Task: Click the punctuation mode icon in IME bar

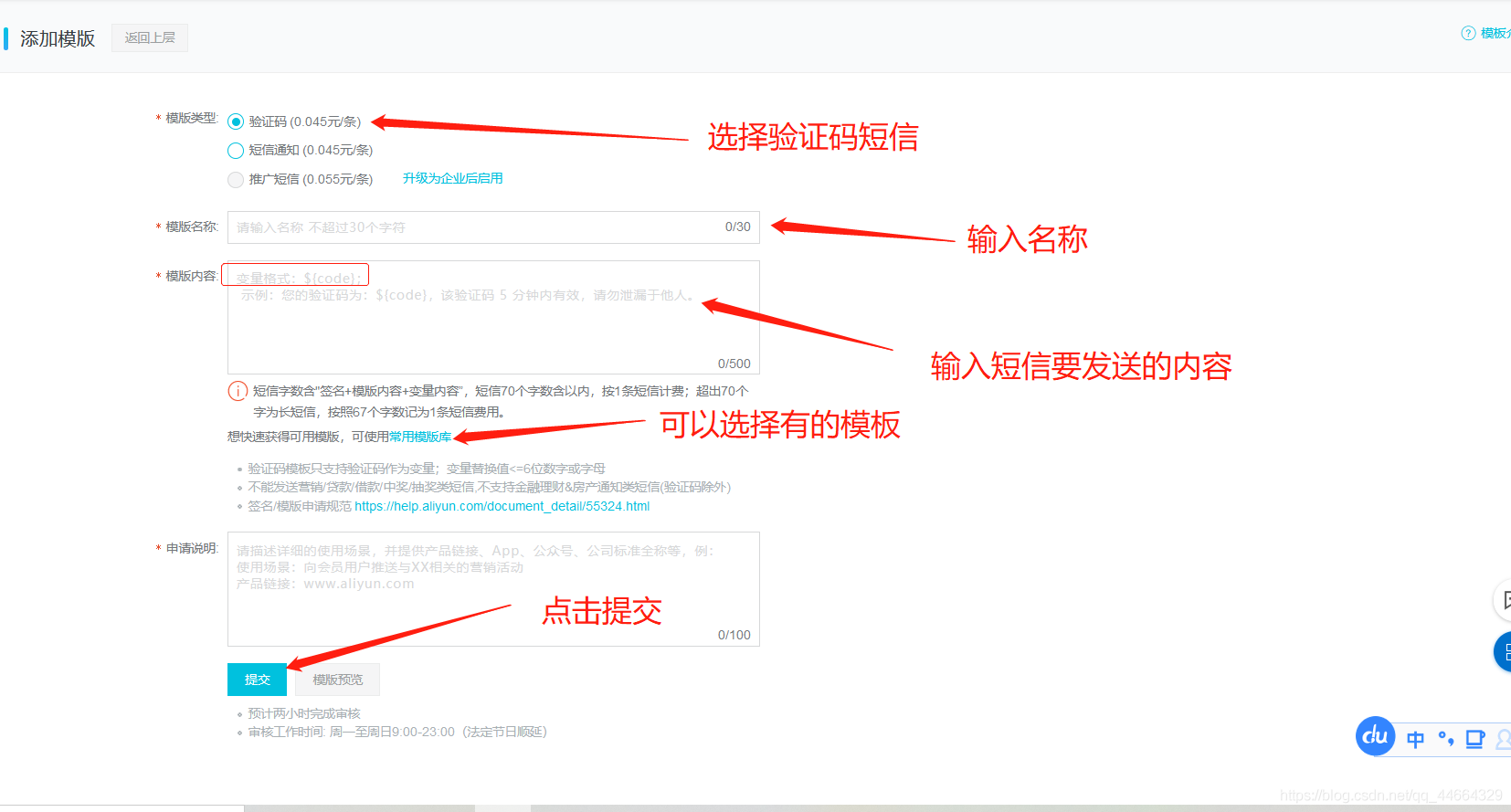Action: pyautogui.click(x=1445, y=738)
